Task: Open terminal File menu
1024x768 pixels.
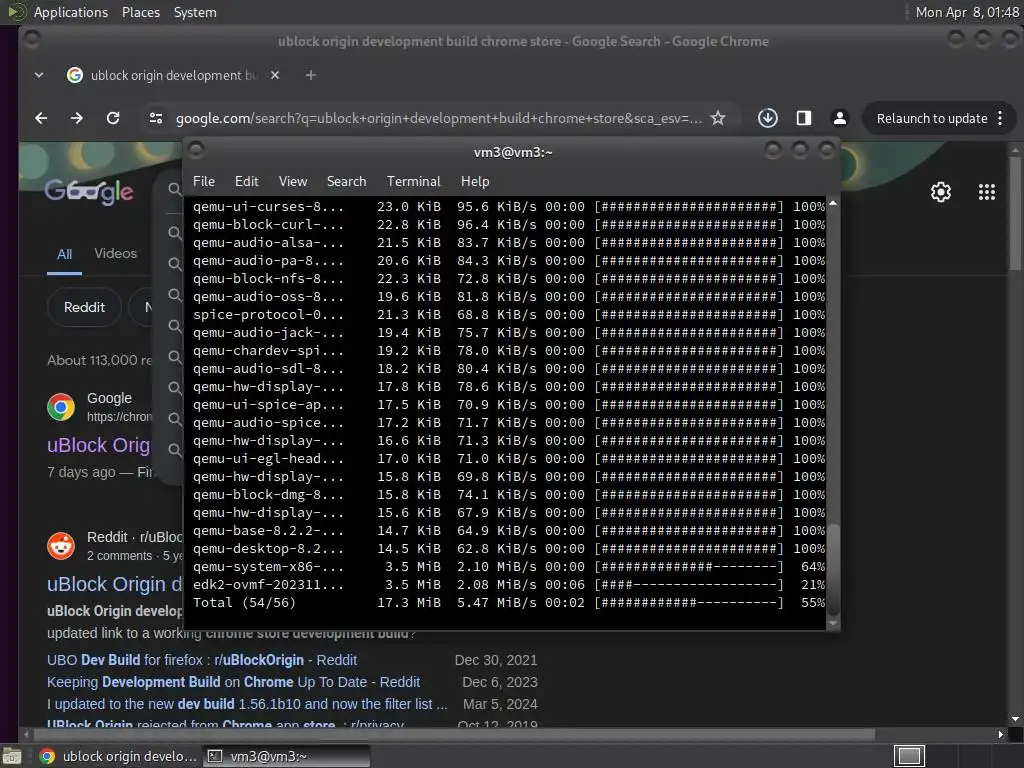Action: (204, 181)
